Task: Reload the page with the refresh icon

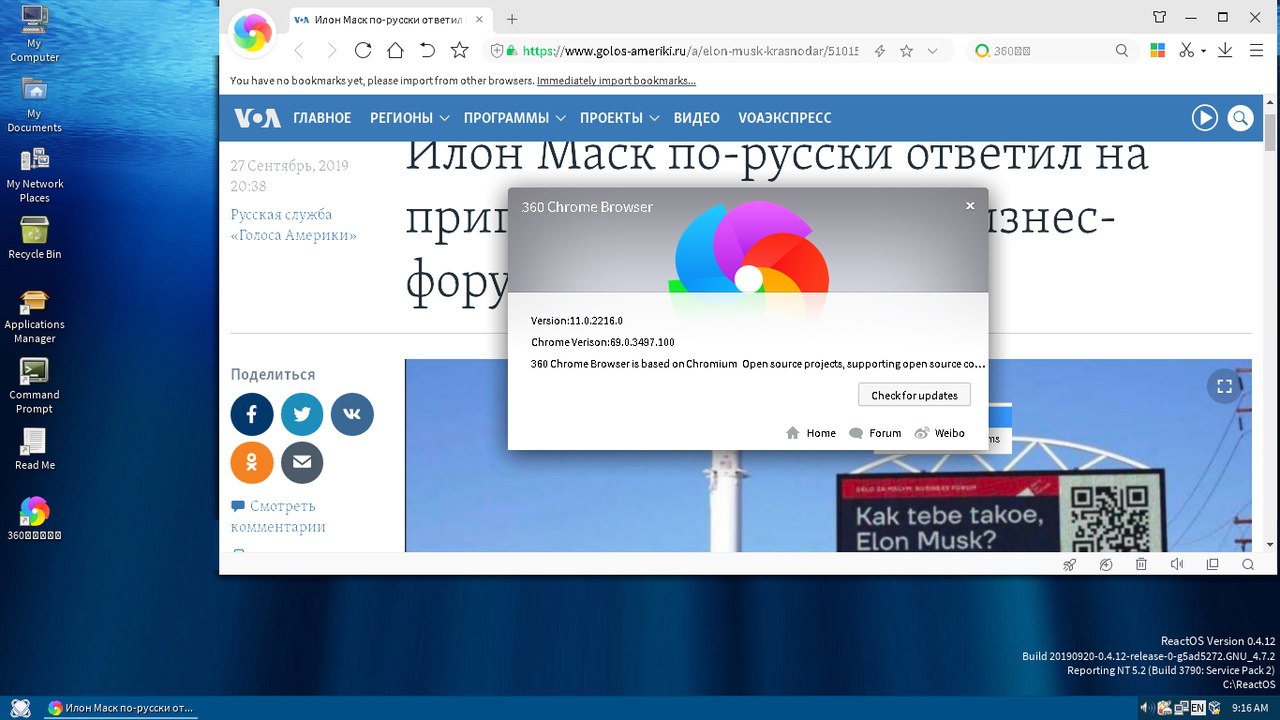Action: [x=363, y=50]
